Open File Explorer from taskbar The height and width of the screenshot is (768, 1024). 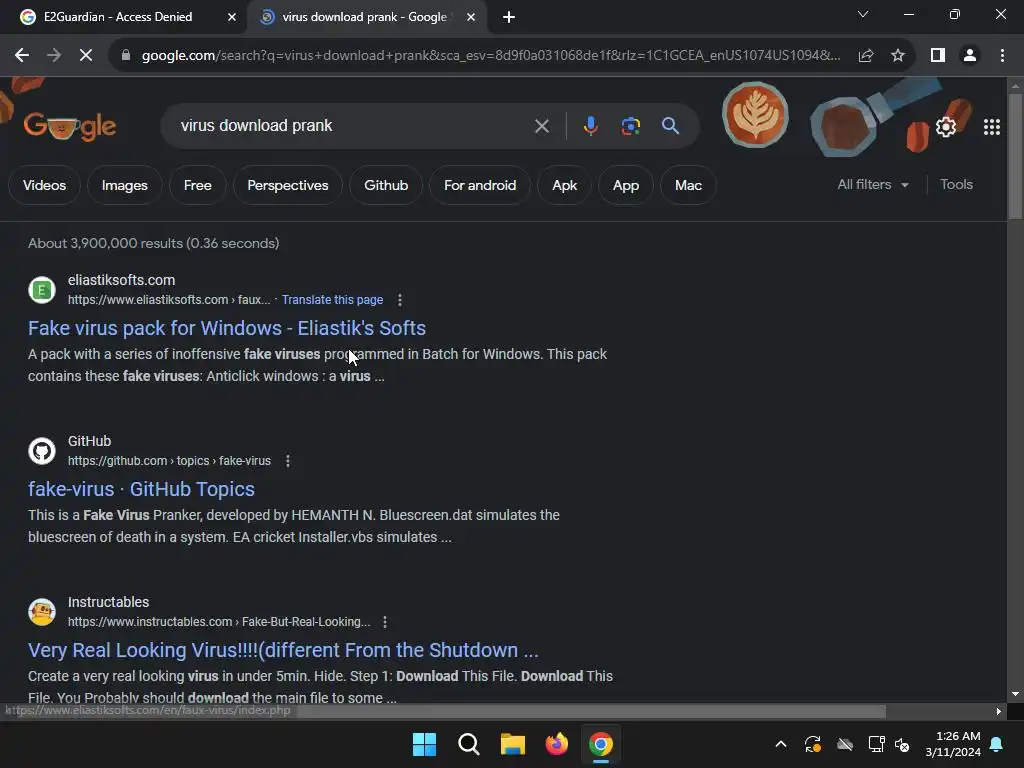point(513,744)
